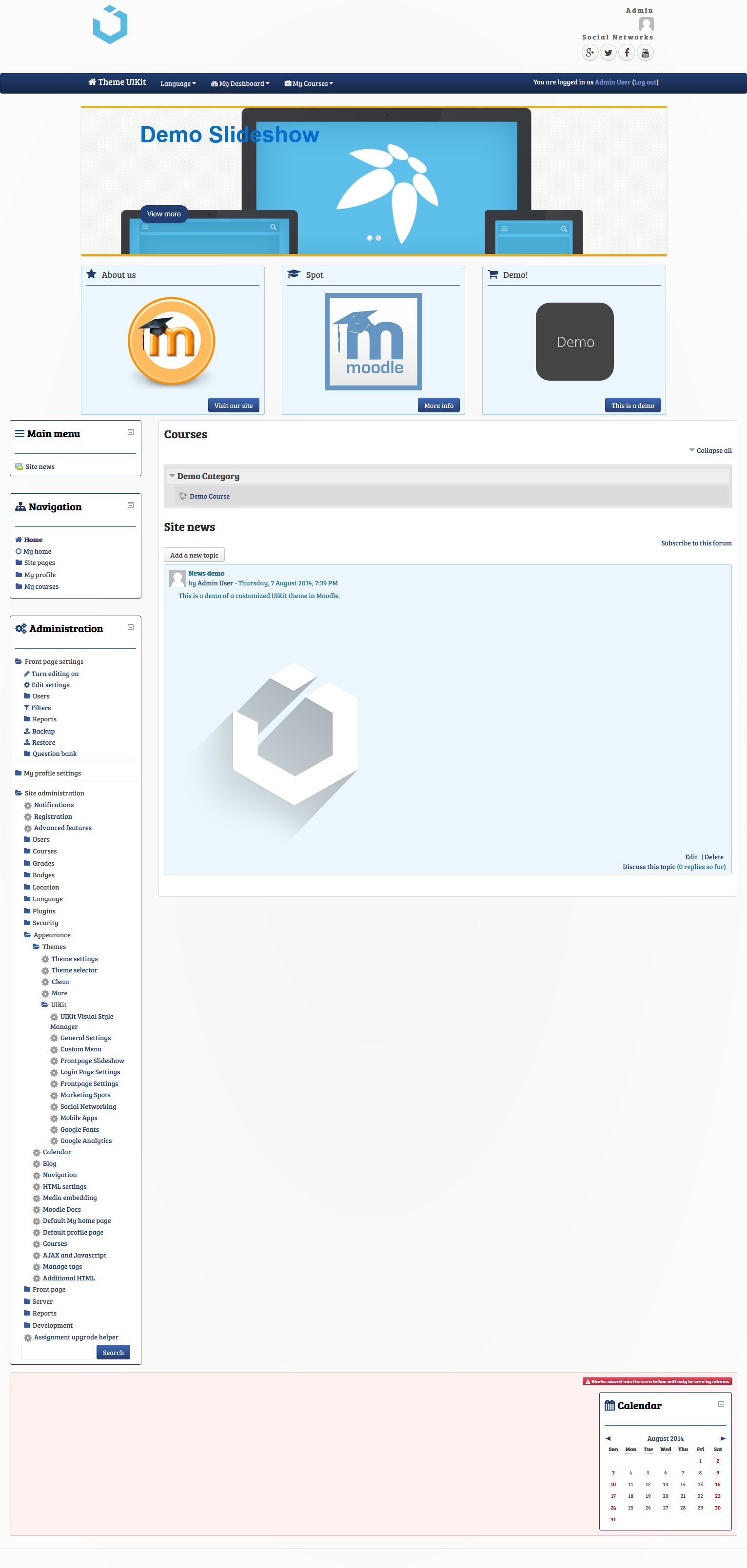Click the administration Search button

pos(113,1353)
